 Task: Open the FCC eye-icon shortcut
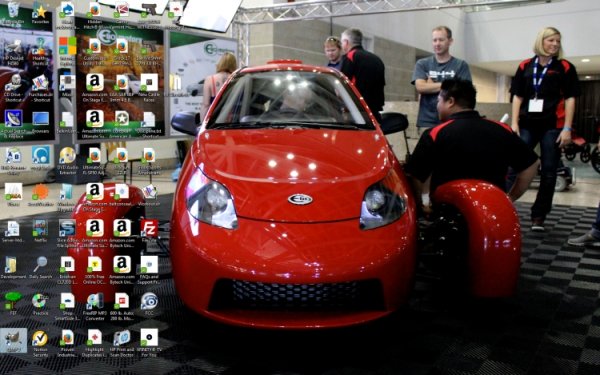point(149,304)
